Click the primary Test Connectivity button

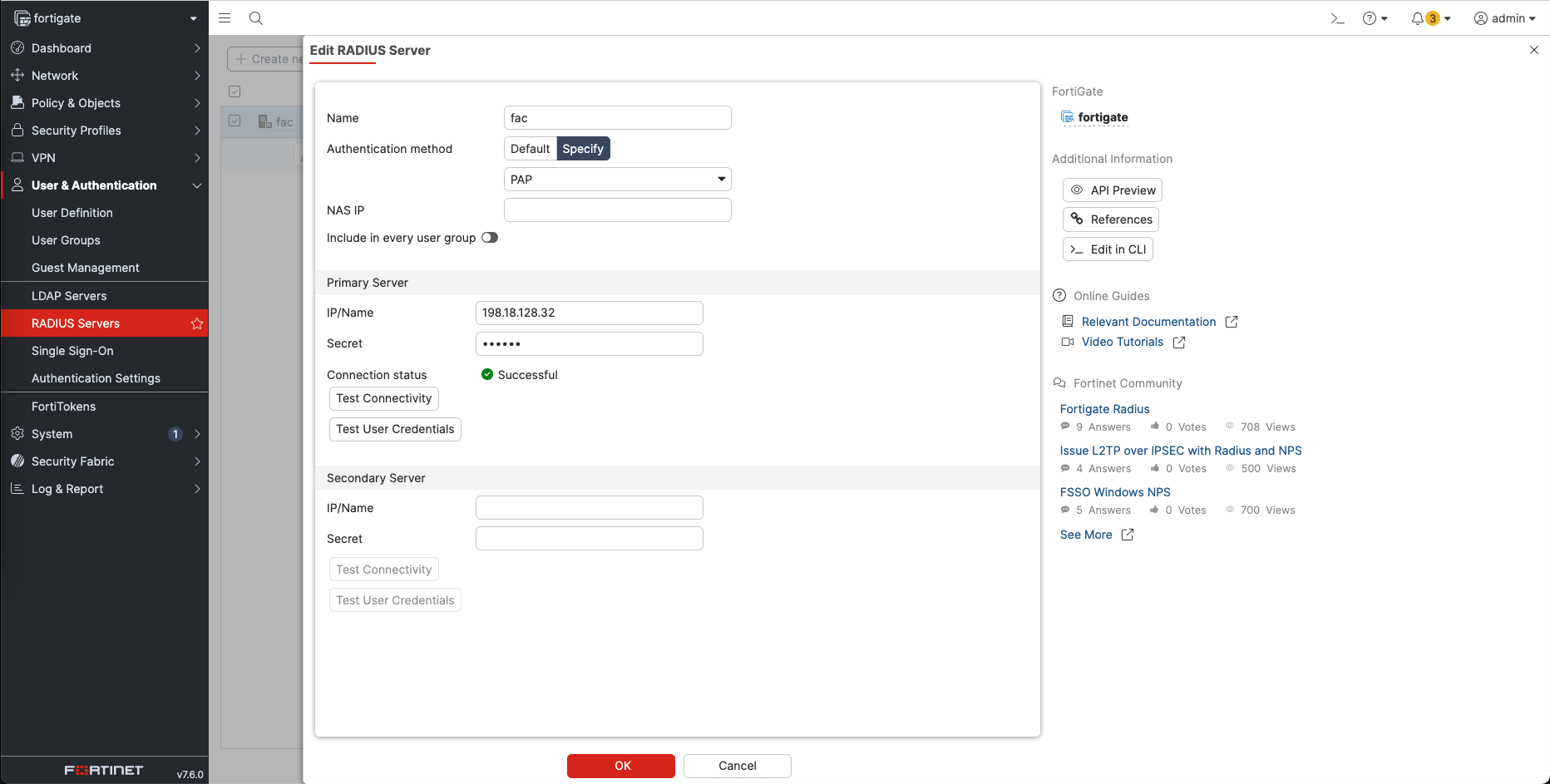[x=383, y=398]
